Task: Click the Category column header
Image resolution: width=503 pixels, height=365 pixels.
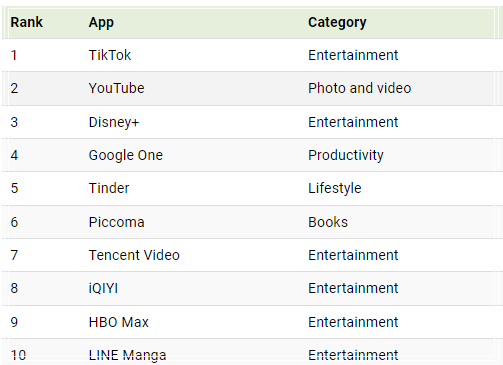Action: 337,23
